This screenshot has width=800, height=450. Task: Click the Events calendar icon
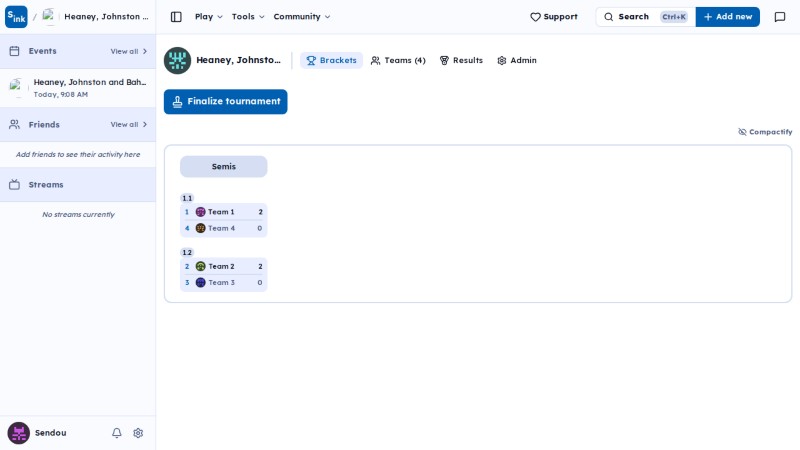(x=14, y=51)
